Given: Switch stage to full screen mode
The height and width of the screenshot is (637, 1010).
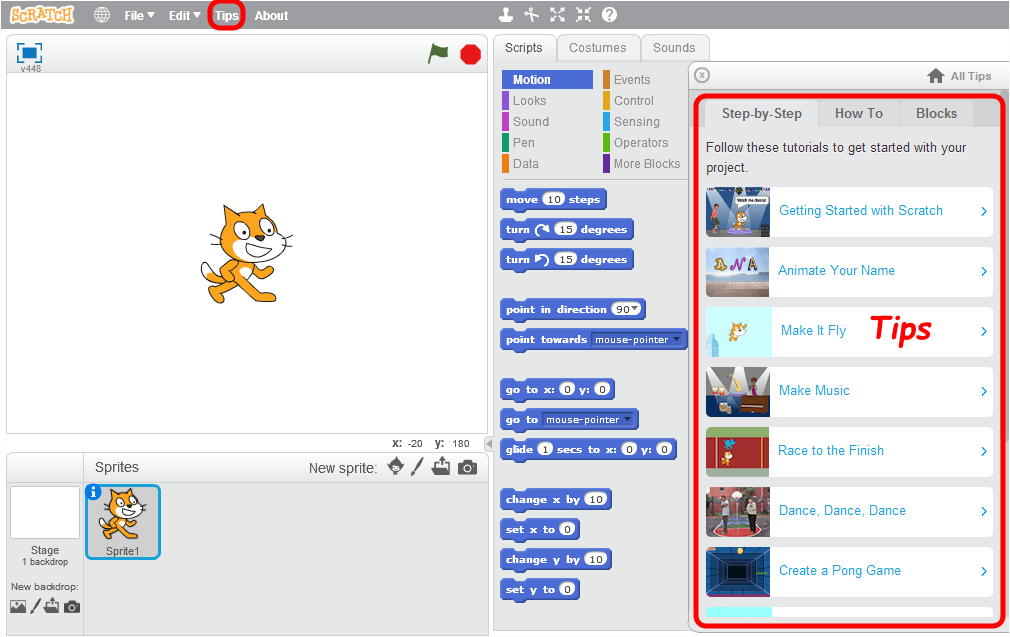Looking at the screenshot, I should pos(30,53).
